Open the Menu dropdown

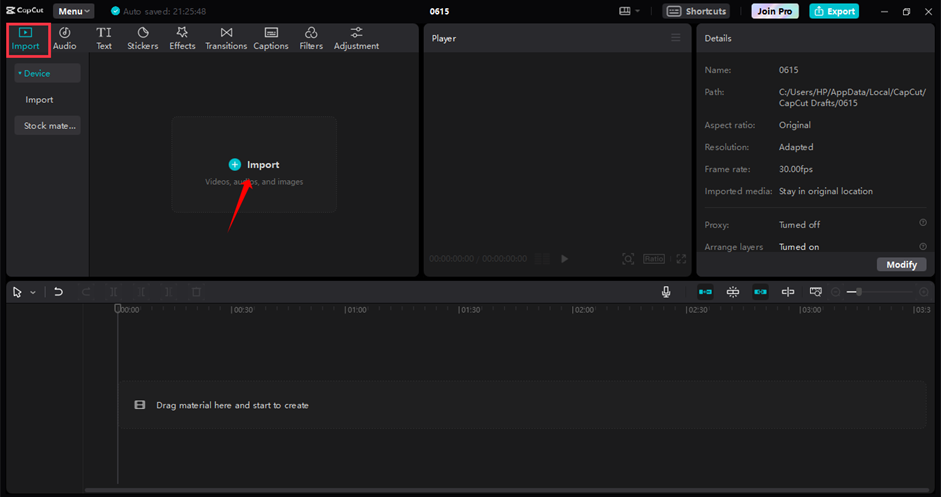point(74,11)
